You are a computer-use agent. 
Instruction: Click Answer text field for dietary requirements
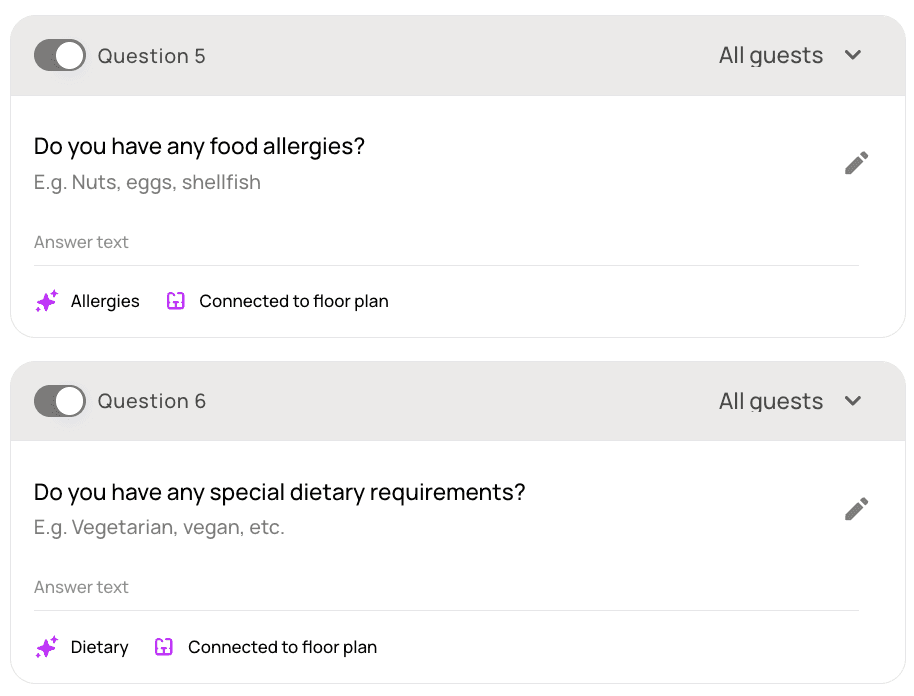445,588
